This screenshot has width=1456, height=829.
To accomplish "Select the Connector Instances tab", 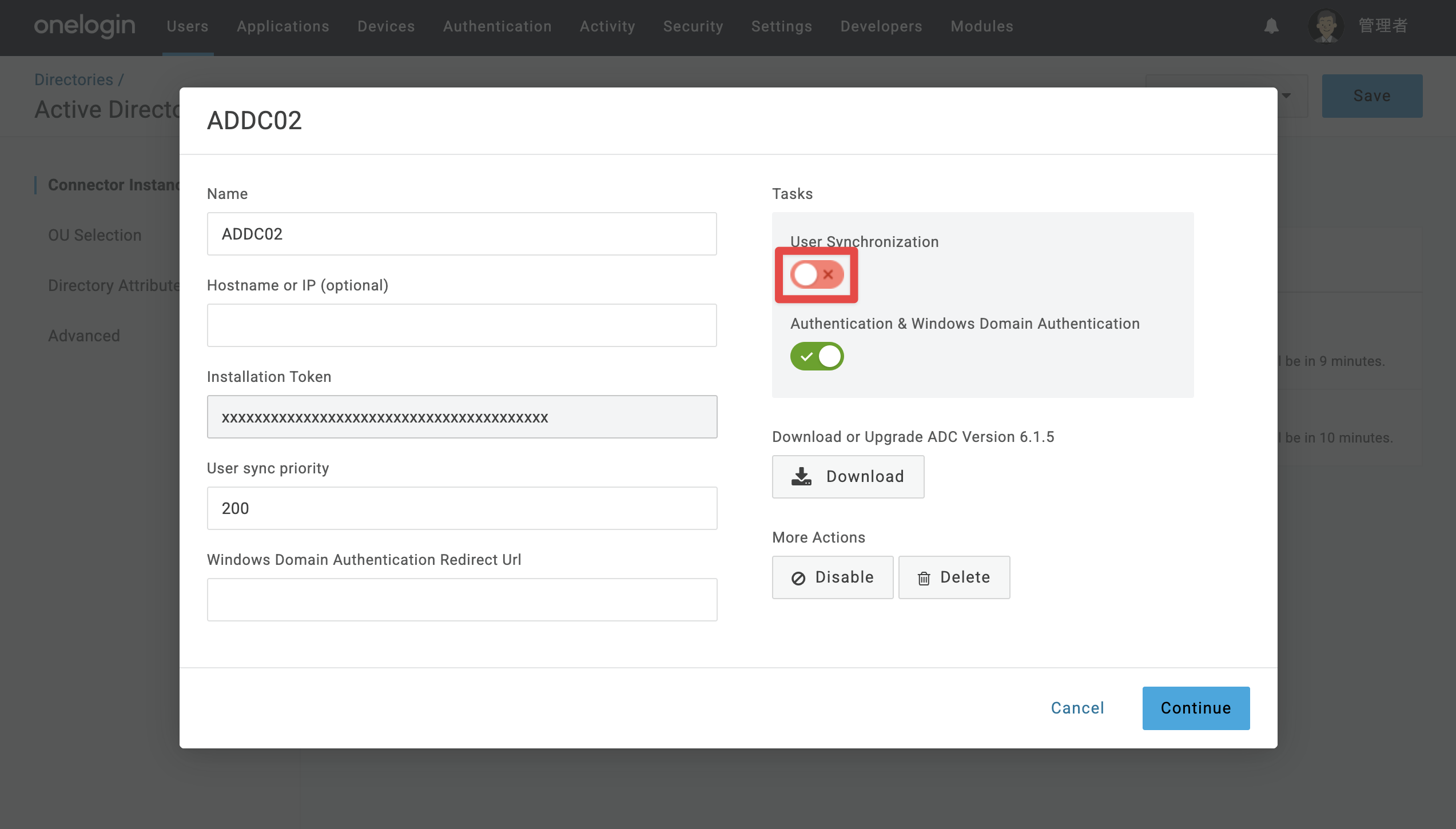I will point(114,185).
